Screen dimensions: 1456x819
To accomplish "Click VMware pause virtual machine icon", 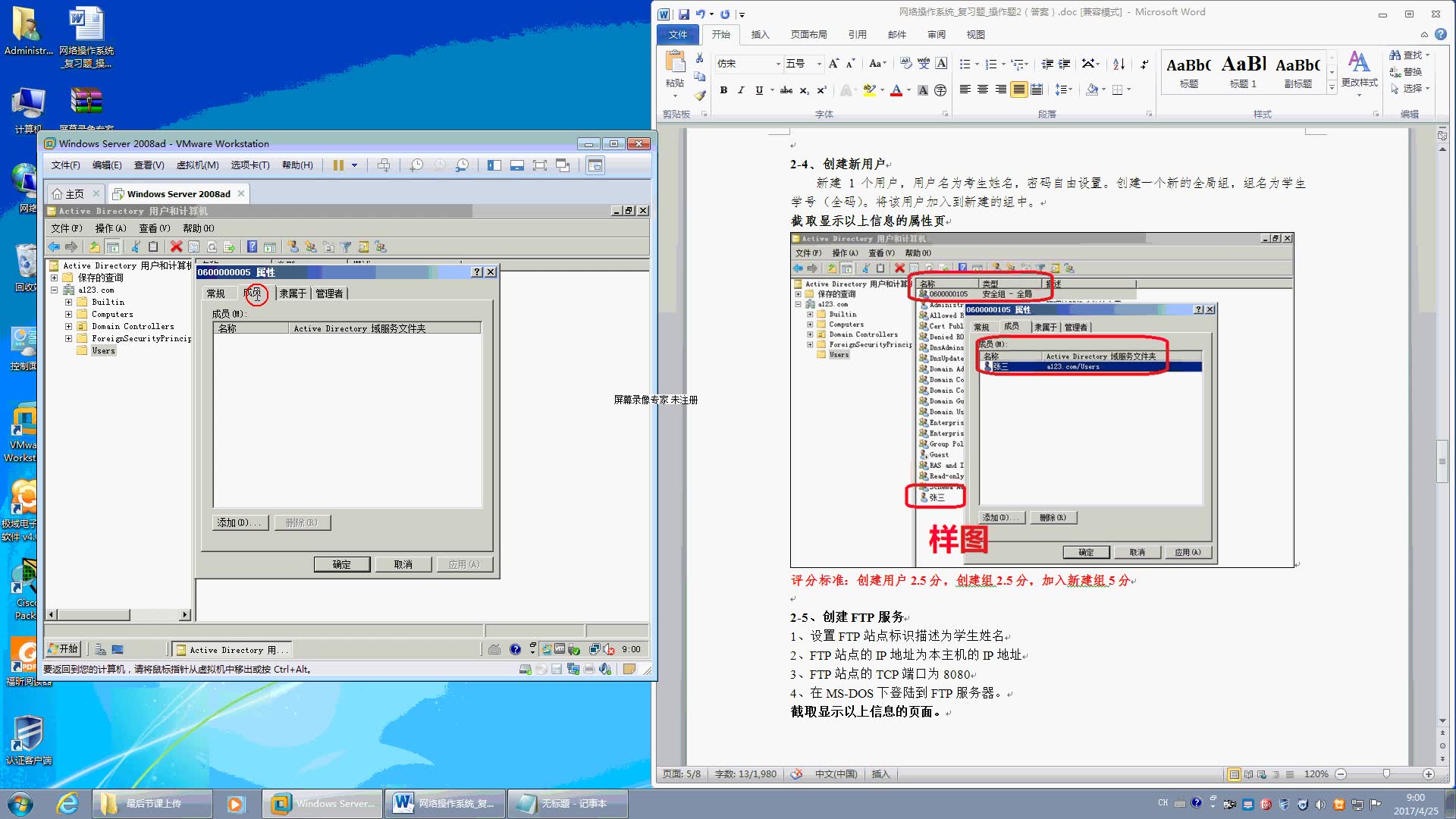I will click(338, 165).
